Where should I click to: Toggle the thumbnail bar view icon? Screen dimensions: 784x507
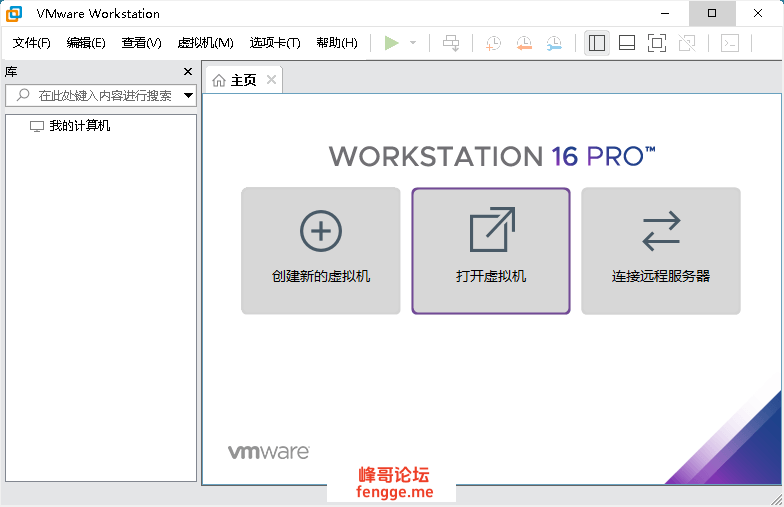coord(626,43)
